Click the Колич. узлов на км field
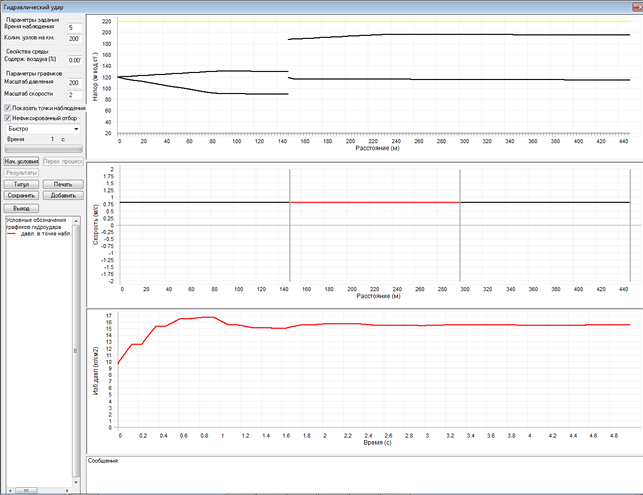643x495 pixels. (73, 39)
